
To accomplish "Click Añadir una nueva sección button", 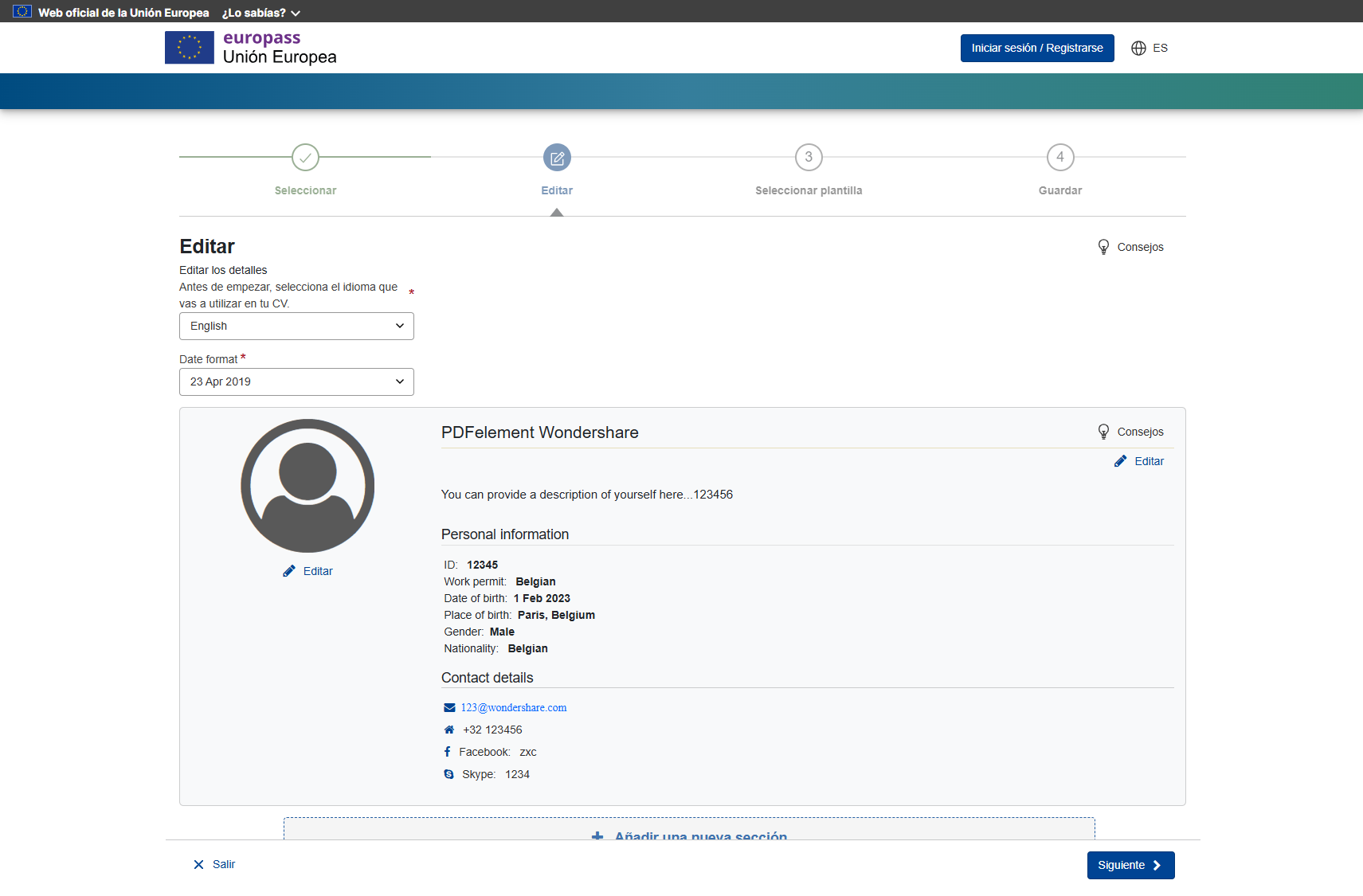I will tap(689, 829).
